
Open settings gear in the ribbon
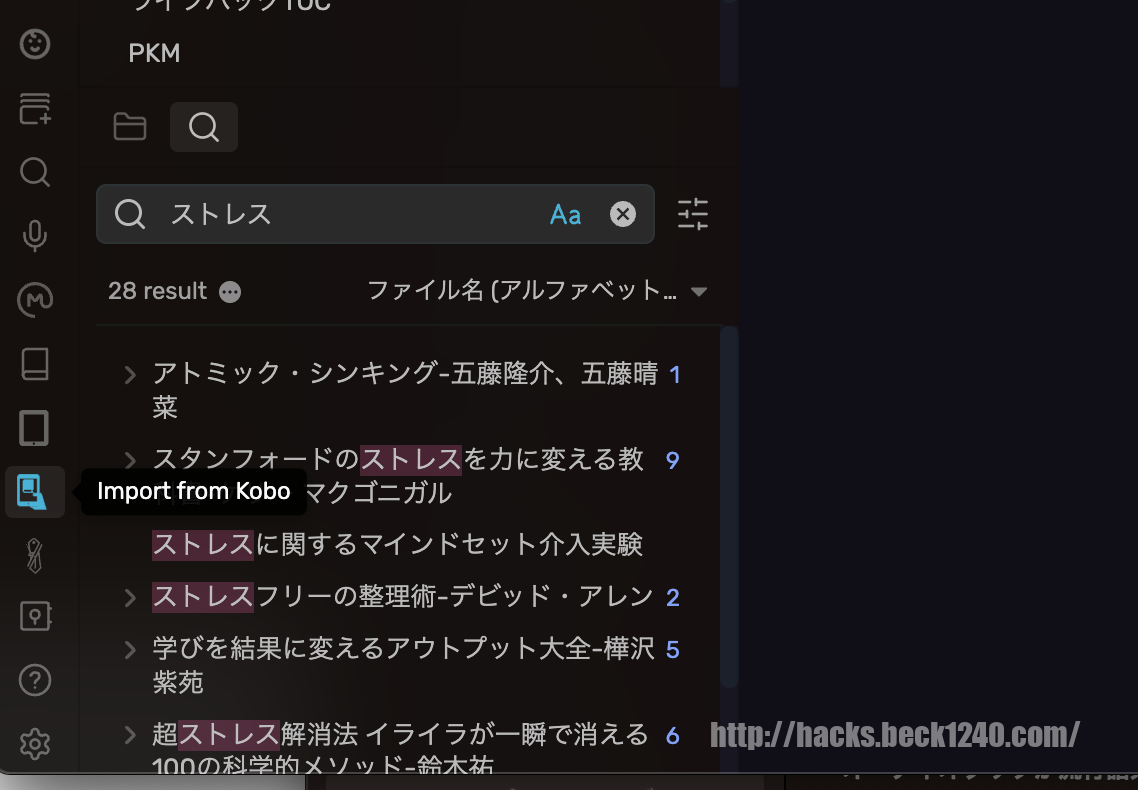tap(34, 744)
